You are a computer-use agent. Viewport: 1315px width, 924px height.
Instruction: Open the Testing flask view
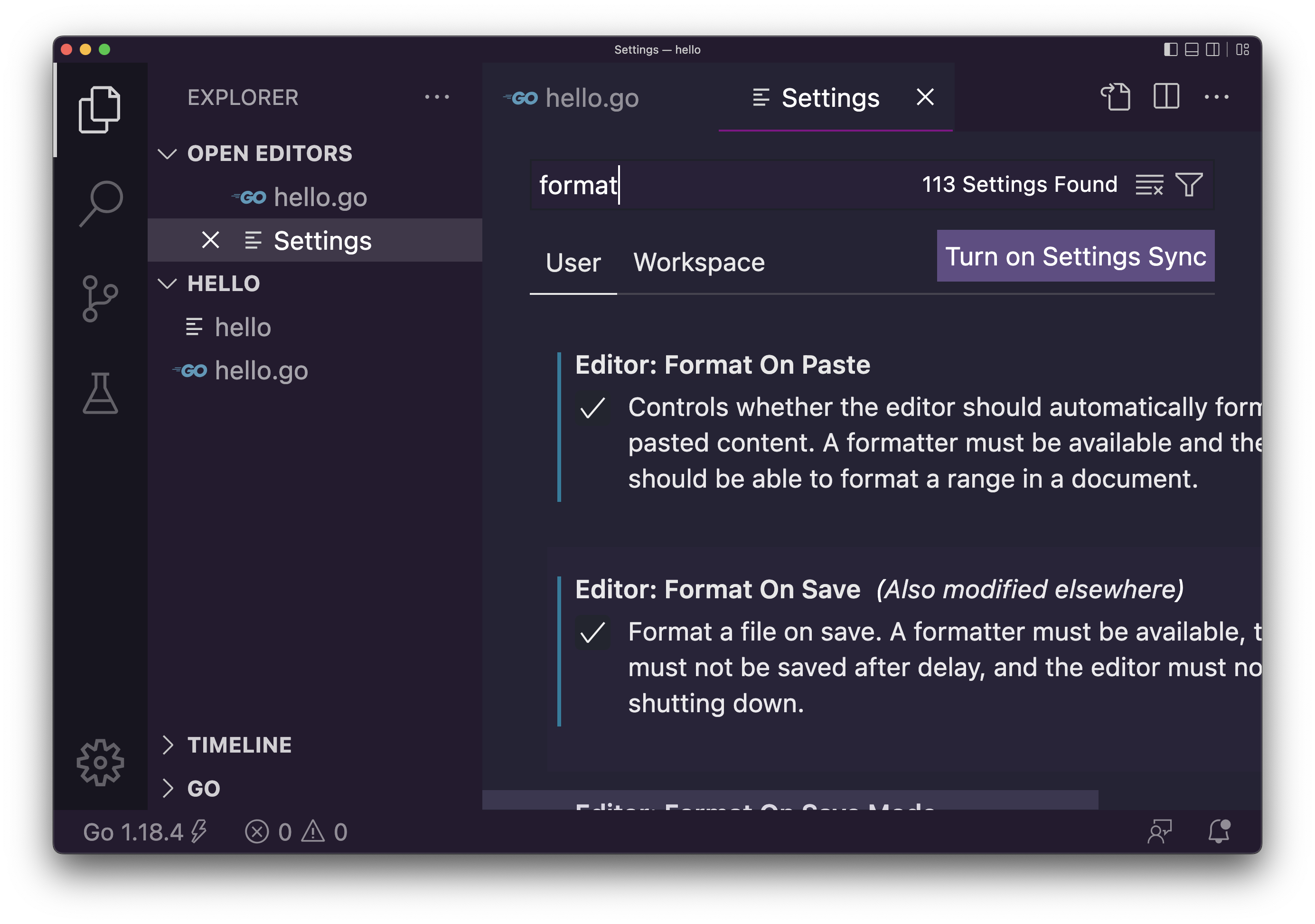tap(100, 394)
